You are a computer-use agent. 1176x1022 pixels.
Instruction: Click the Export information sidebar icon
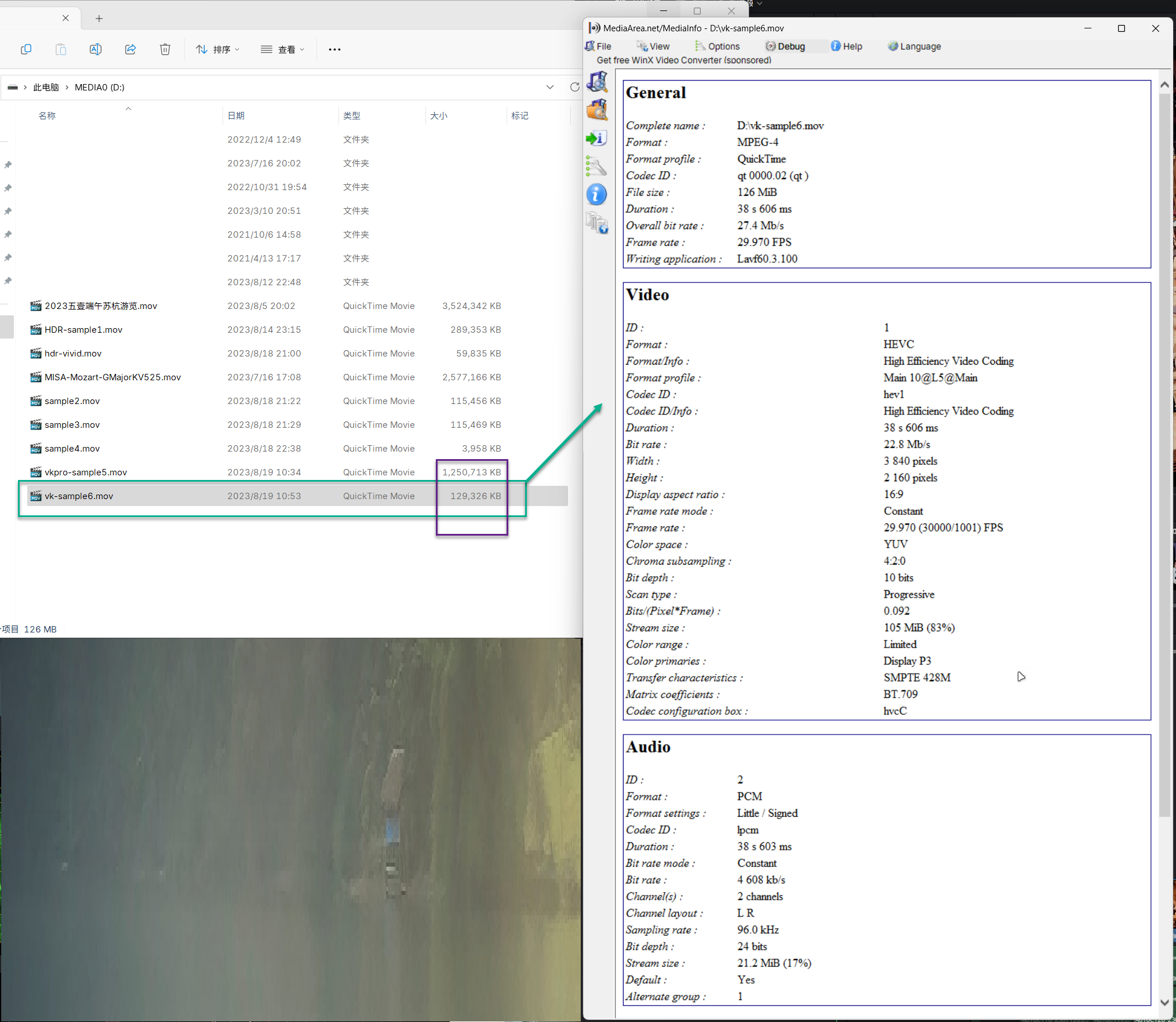(596, 138)
